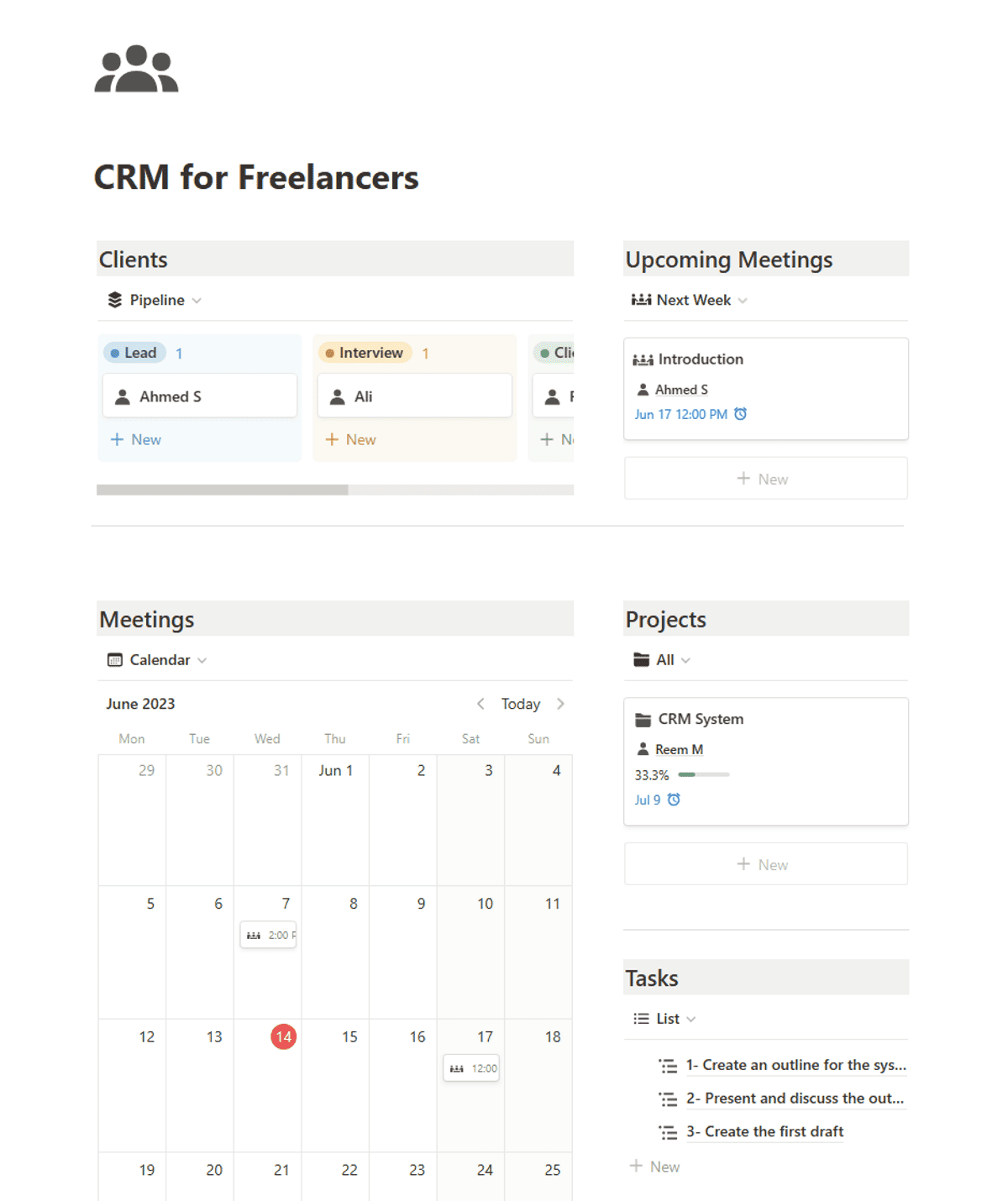
Task: Click the calendar icon next to the Calendar view
Action: (115, 659)
